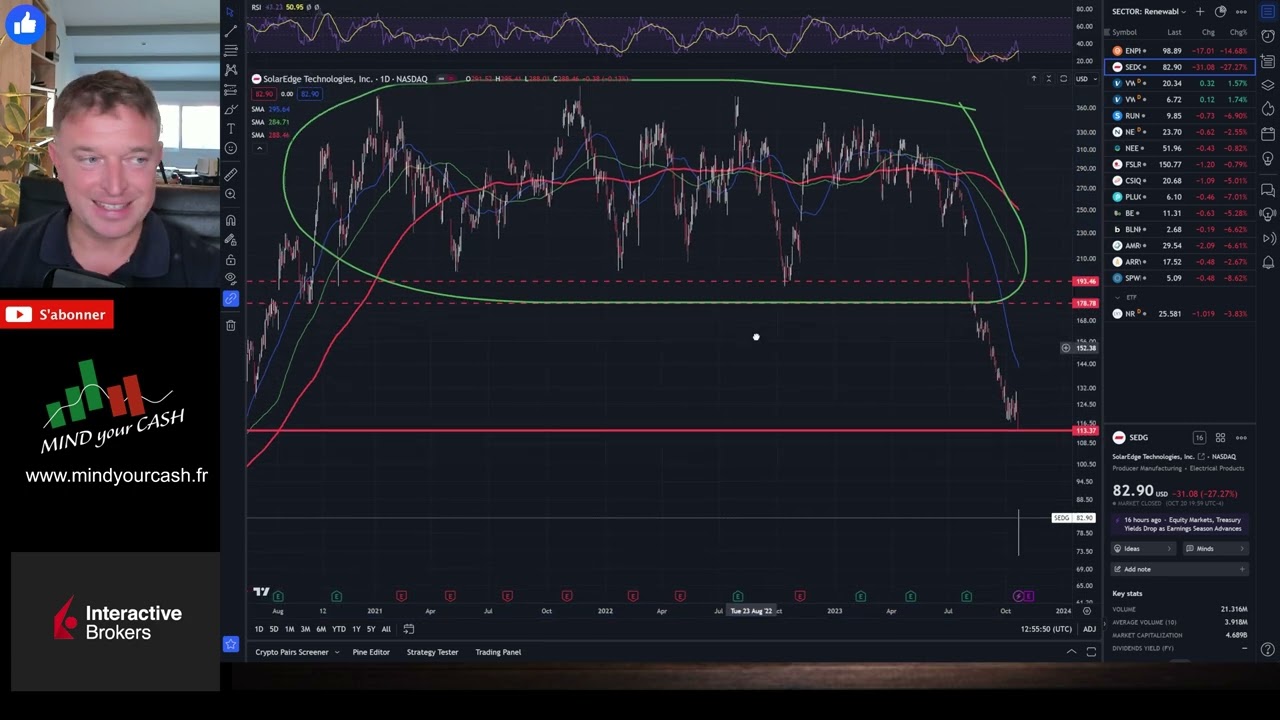Toggle lock all drawing tools

pyautogui.click(x=231, y=260)
